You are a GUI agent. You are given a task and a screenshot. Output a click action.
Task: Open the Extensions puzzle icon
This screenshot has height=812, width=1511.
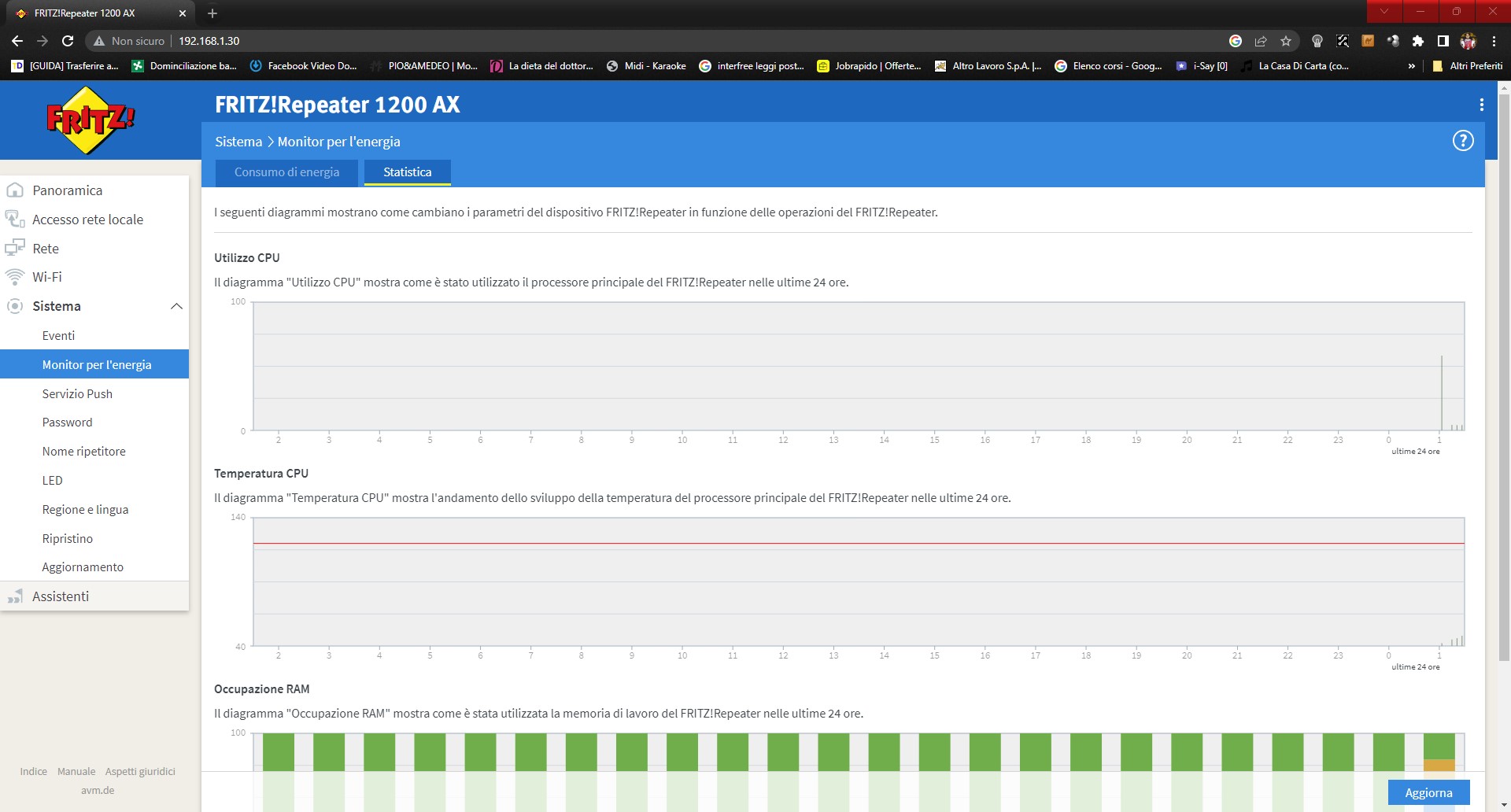click(1418, 41)
